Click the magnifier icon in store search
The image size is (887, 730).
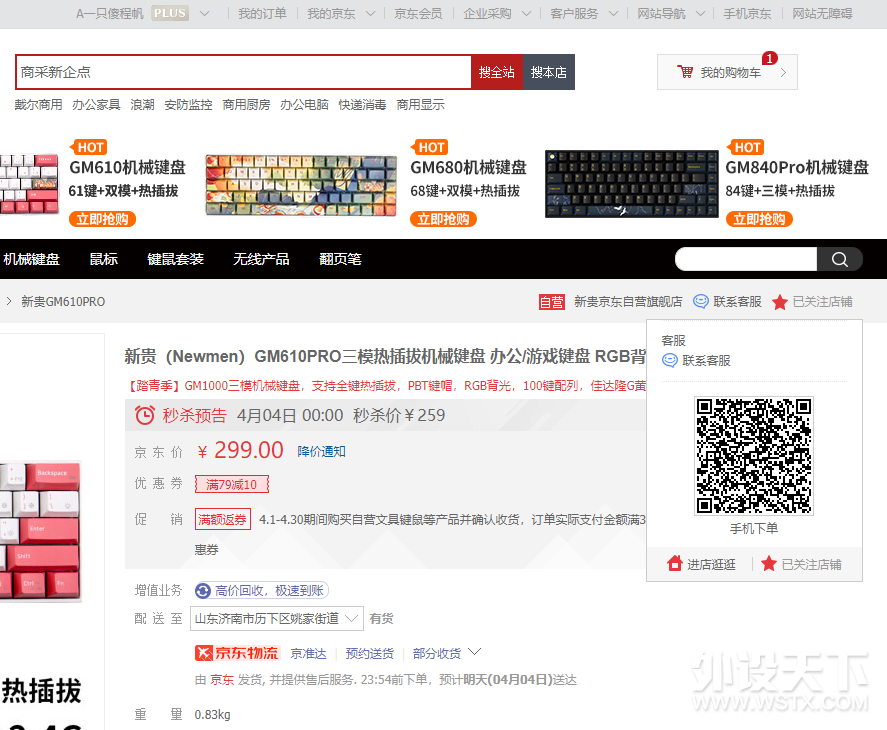pos(840,260)
